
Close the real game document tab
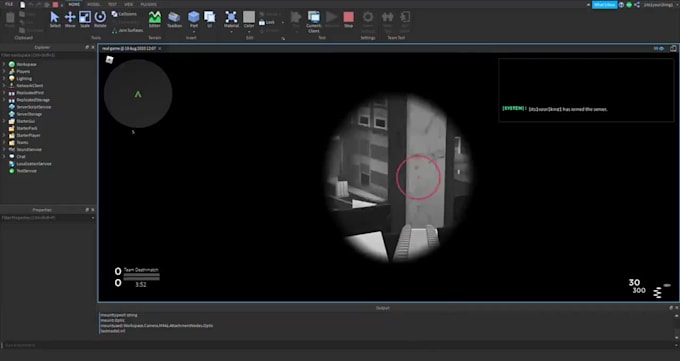160,49
